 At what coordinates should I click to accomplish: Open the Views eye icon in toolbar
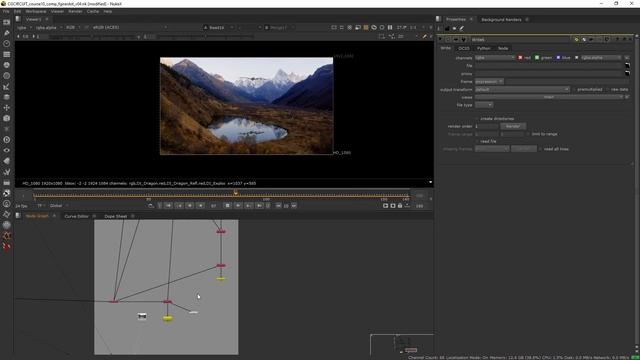click(x=7, y=150)
